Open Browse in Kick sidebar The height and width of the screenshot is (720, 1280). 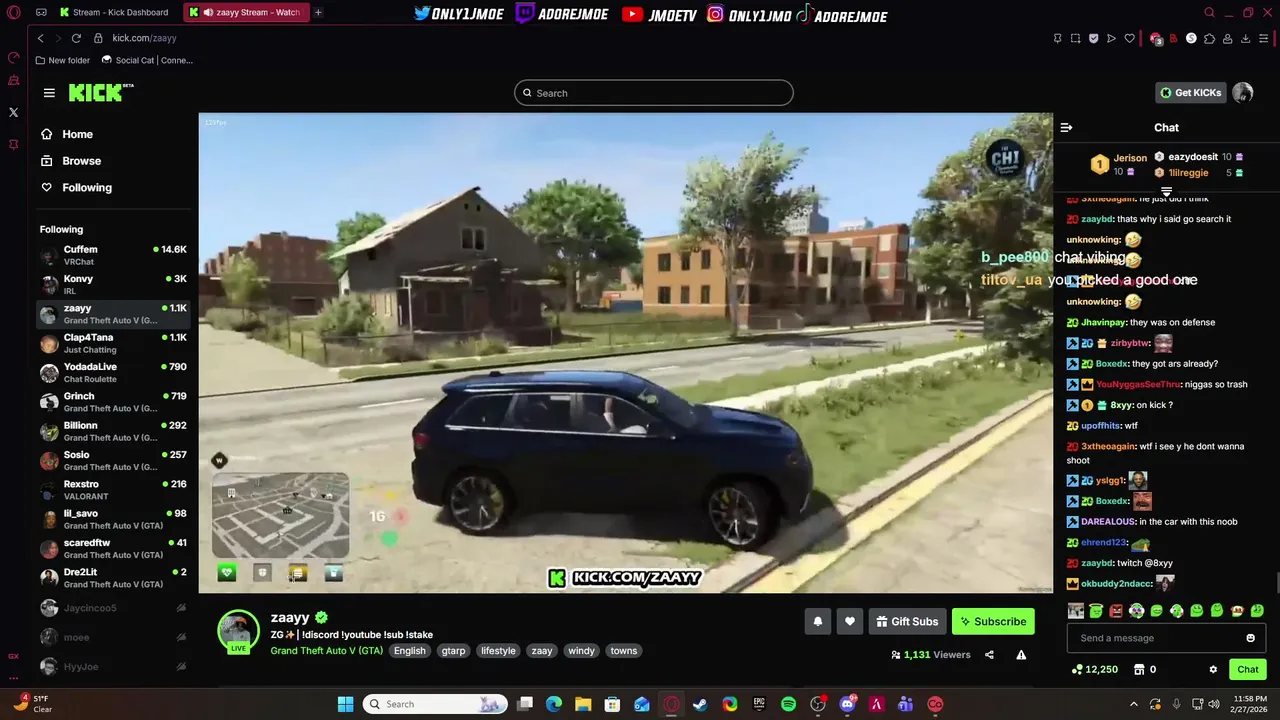pos(71,161)
